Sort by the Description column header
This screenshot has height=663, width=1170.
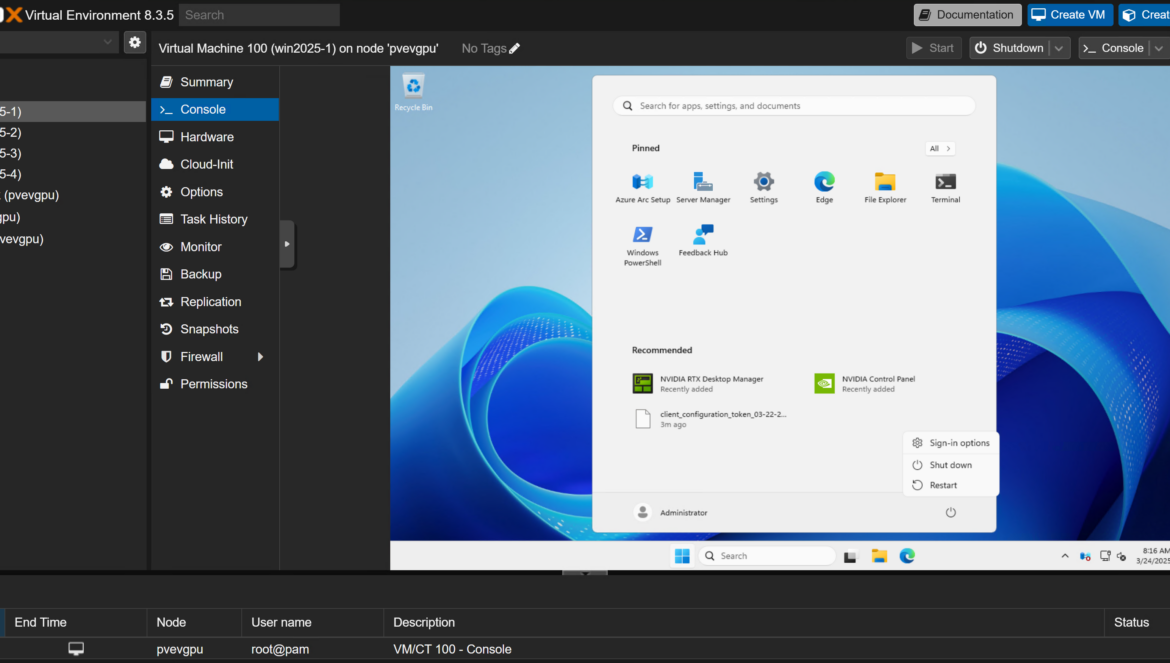(744, 622)
